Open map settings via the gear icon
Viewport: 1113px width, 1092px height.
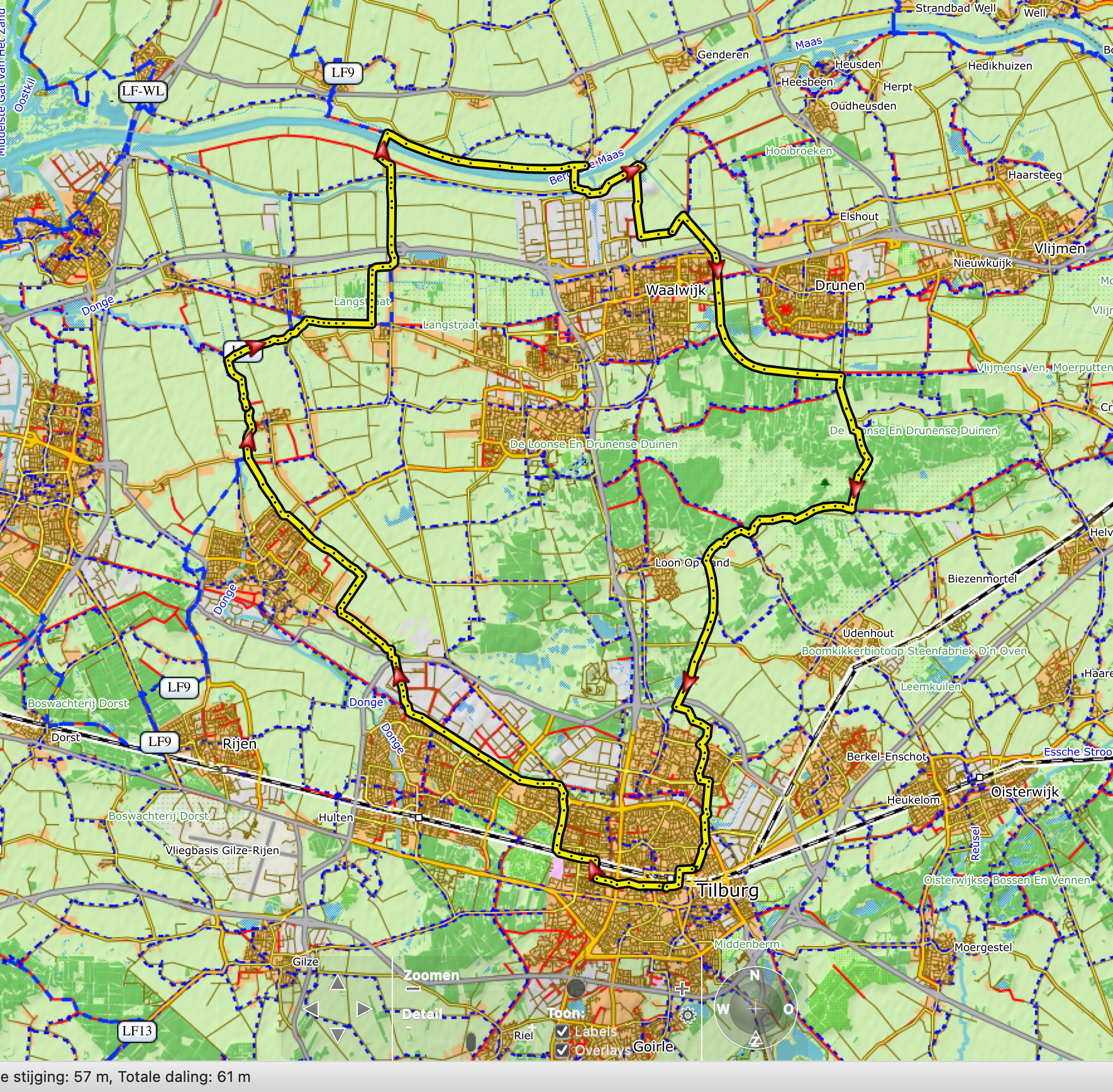click(x=688, y=1015)
